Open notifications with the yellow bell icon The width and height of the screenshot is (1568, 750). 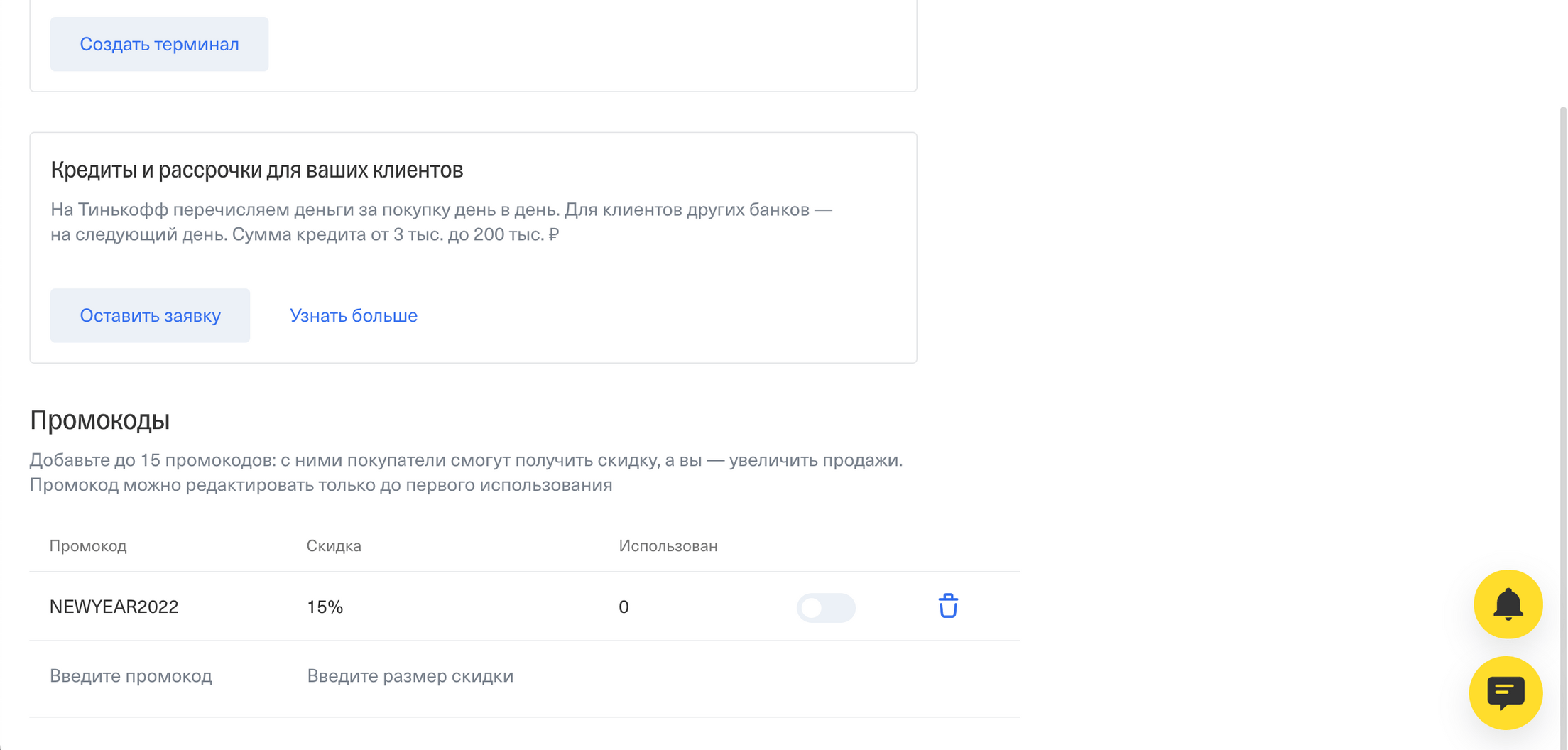click(x=1508, y=604)
